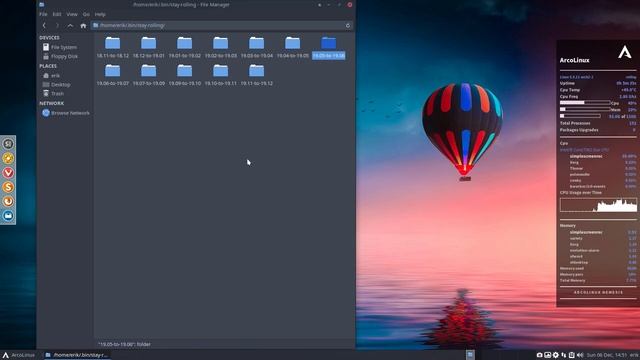Open the 19.11-to-19.12 folder
The height and width of the screenshot is (360, 640).
coord(256,75)
